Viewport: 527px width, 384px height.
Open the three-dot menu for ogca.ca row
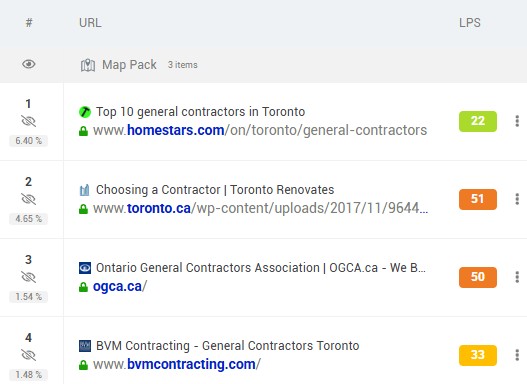pos(517,277)
